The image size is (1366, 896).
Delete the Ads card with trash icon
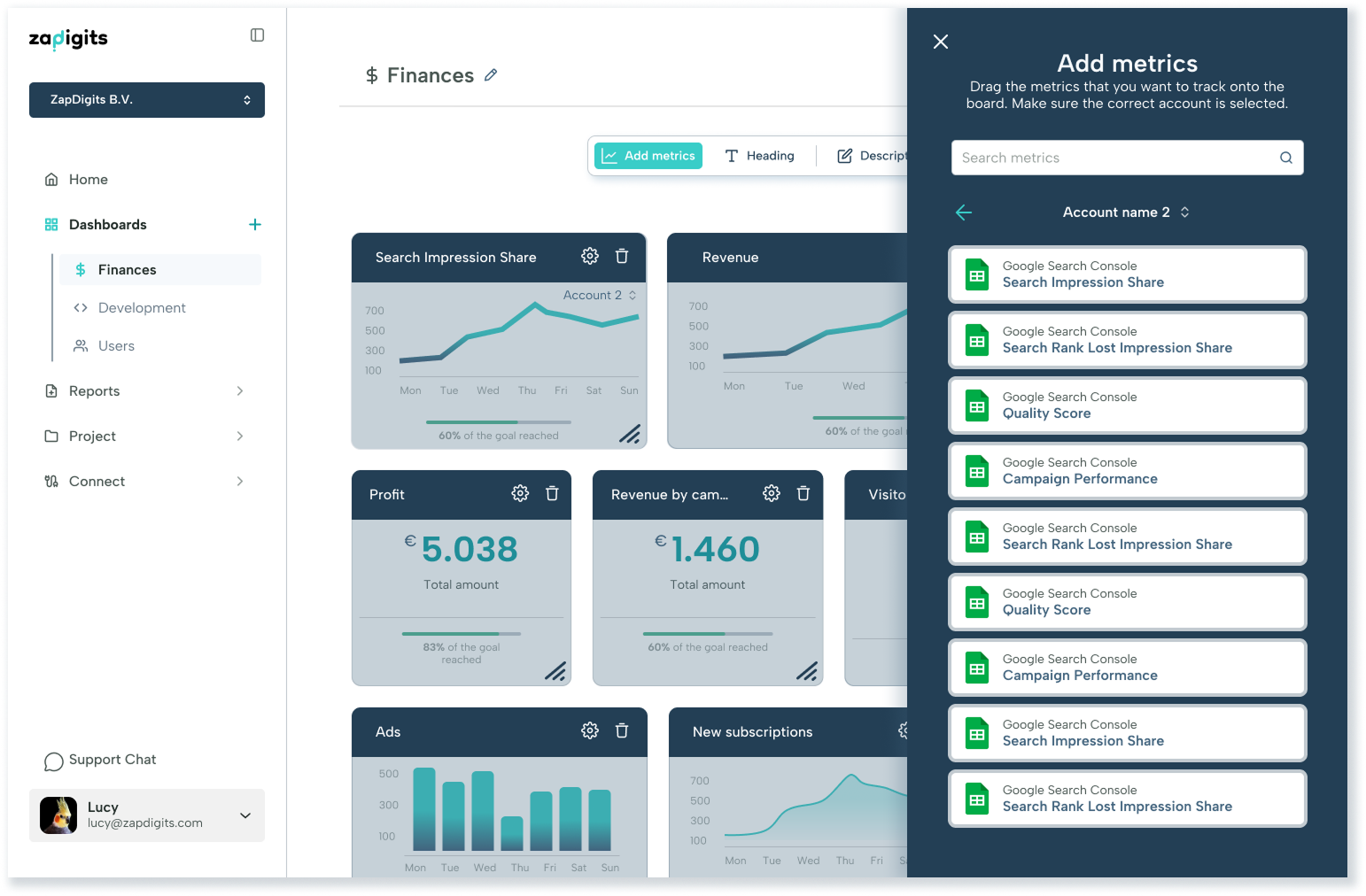[x=622, y=731]
